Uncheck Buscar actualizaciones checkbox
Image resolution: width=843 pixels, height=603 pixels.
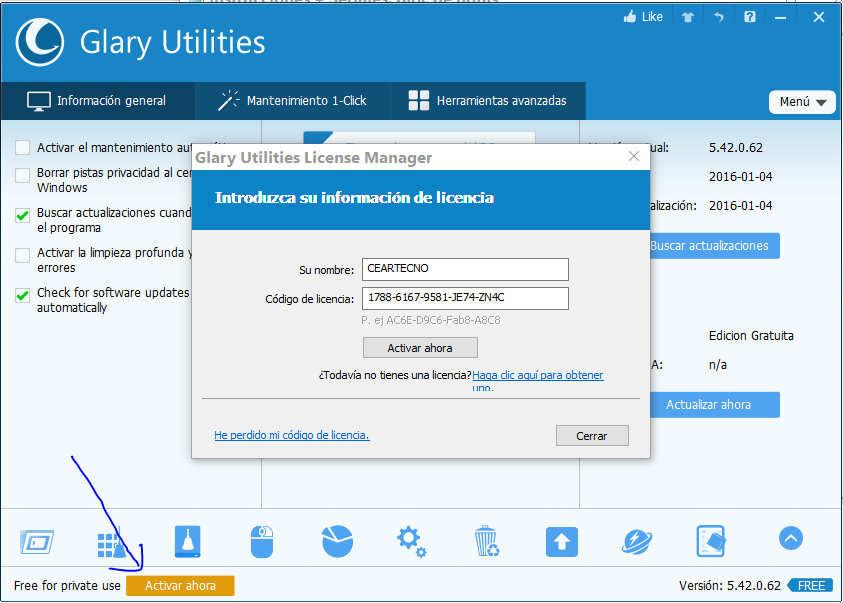pos(23,216)
